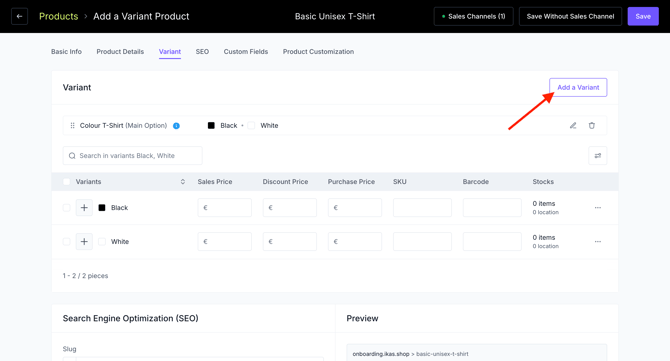Expand the Black variant with plus button

pyautogui.click(x=84, y=208)
